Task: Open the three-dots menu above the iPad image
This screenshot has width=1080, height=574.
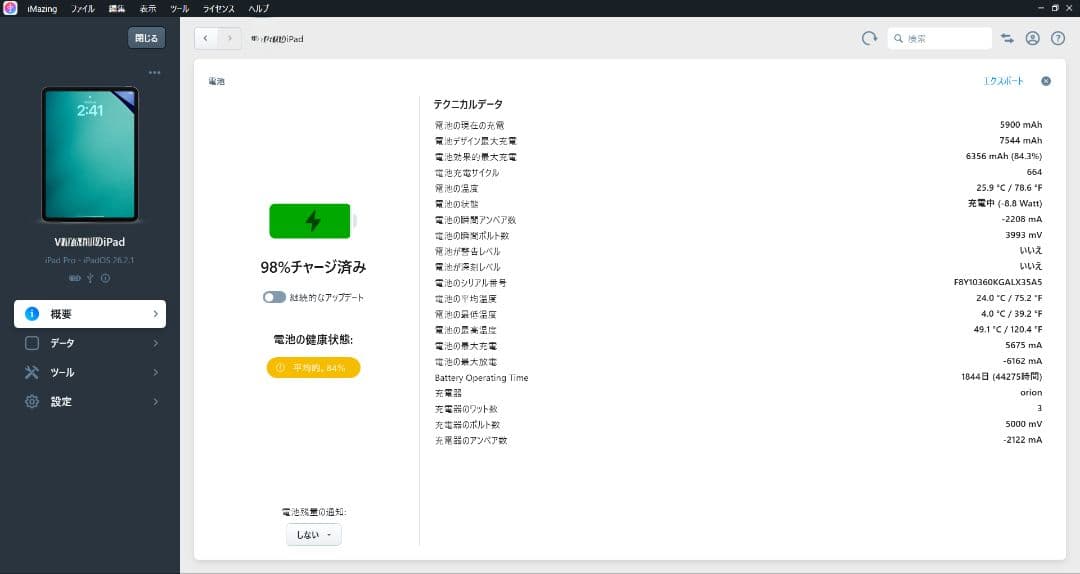Action: [x=154, y=72]
